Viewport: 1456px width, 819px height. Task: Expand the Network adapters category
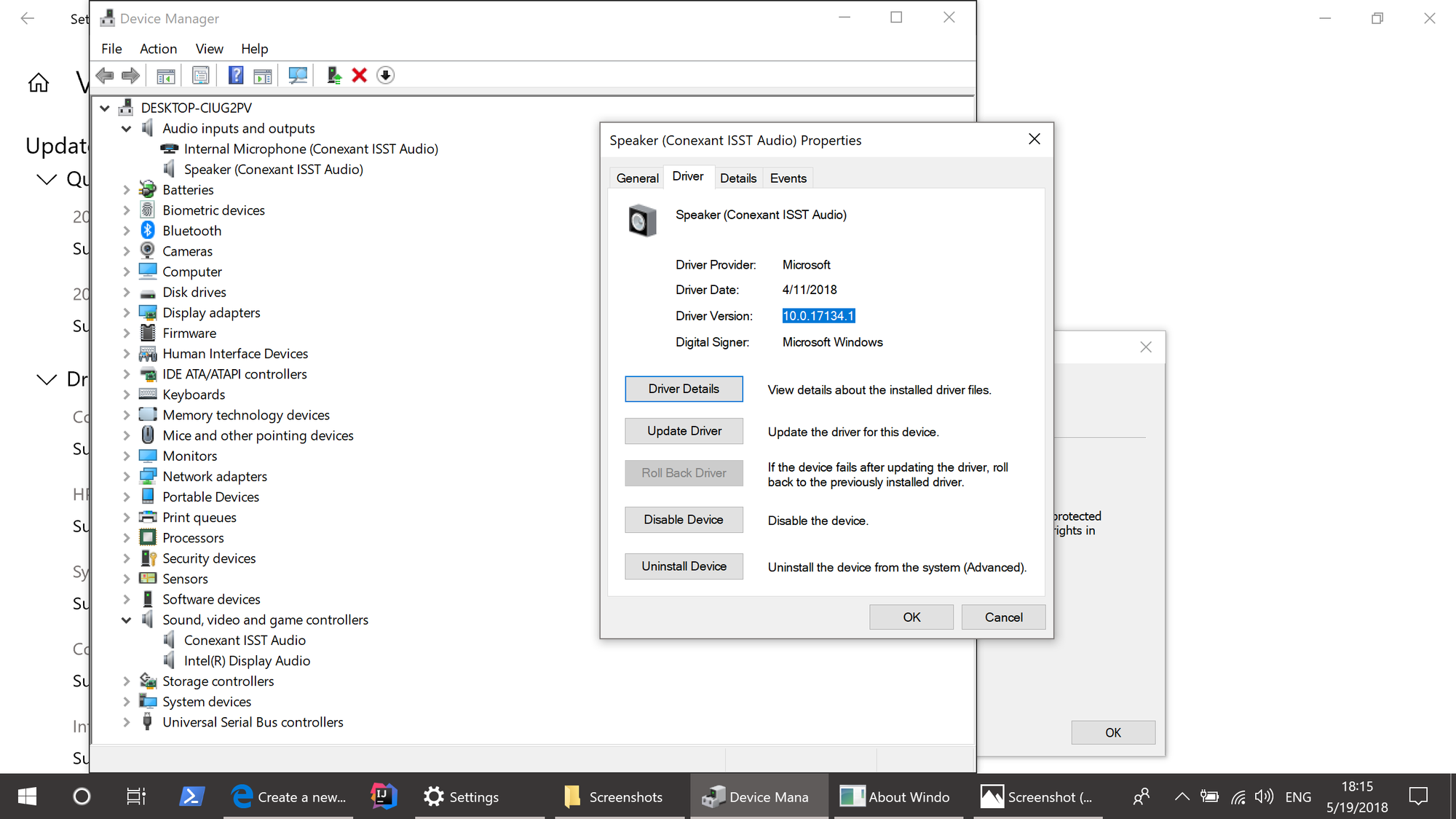(x=126, y=476)
